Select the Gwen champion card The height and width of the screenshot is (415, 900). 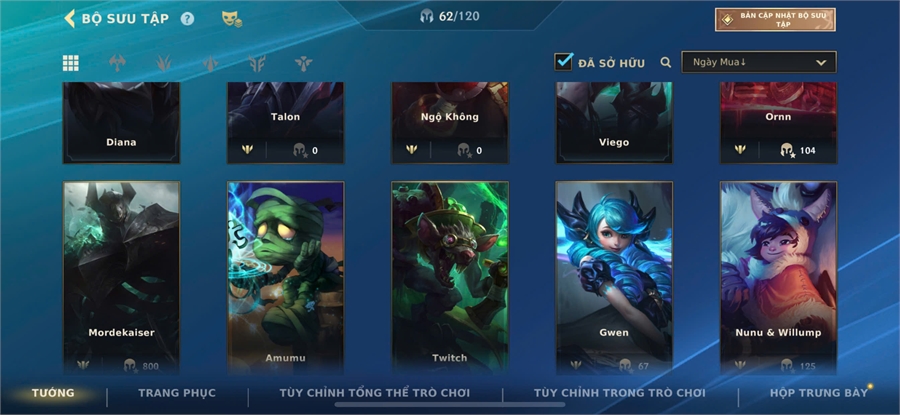click(x=614, y=278)
